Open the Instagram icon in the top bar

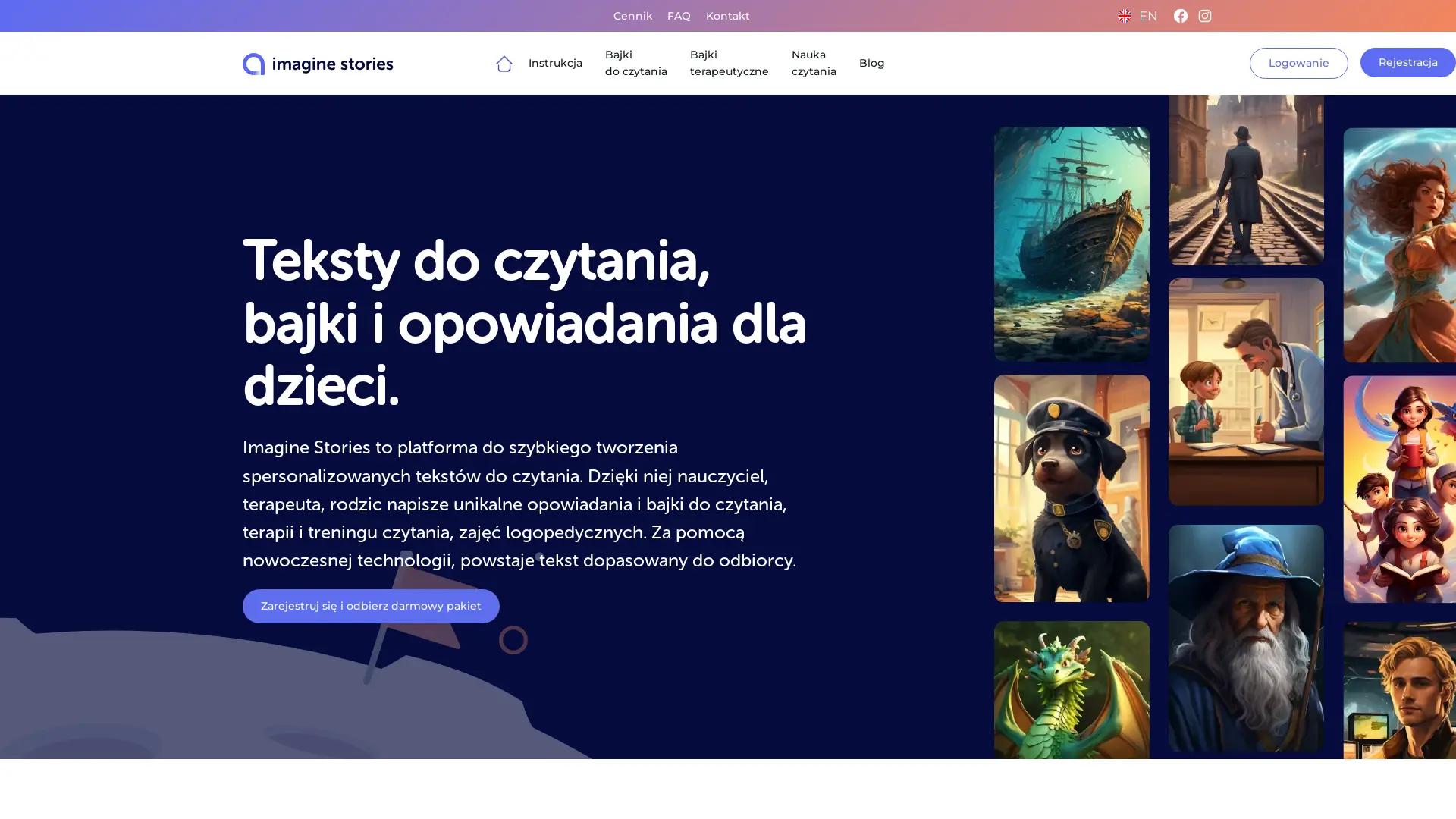click(x=1204, y=15)
